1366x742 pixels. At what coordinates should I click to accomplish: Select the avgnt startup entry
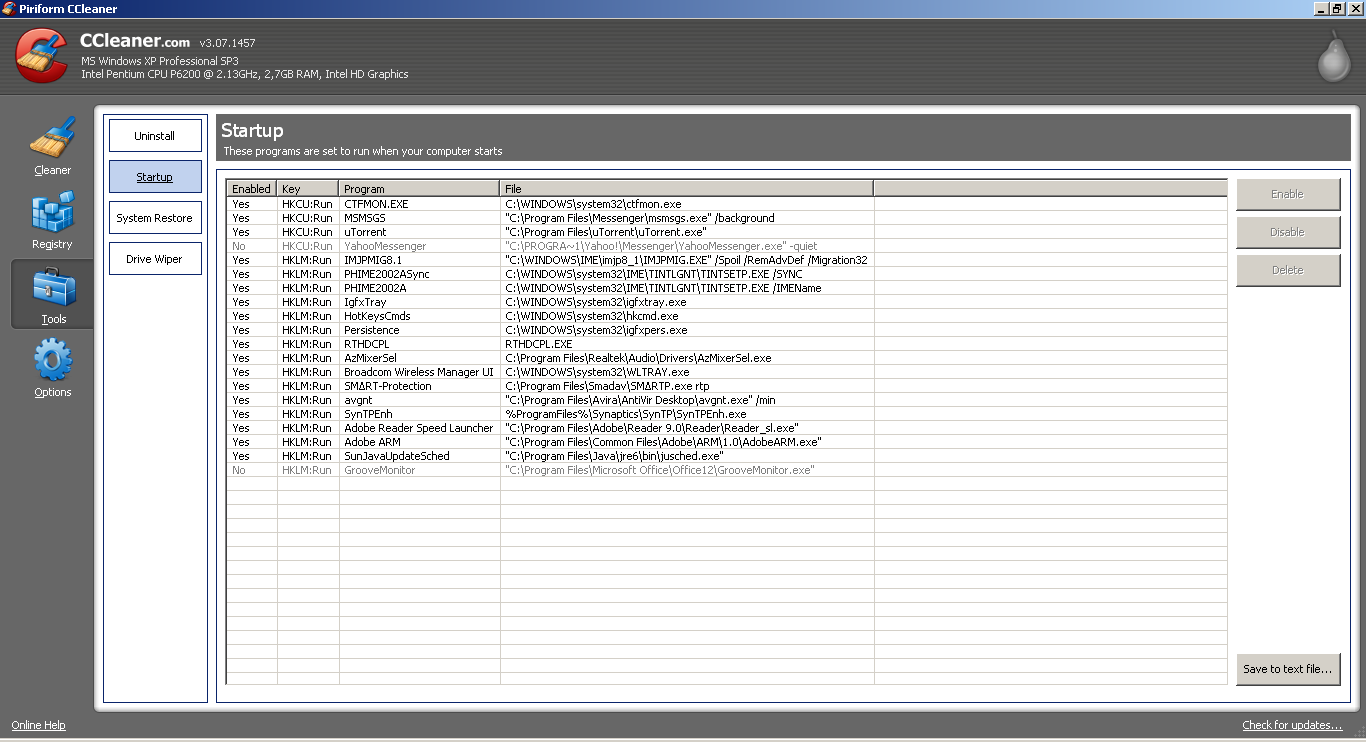coord(358,400)
